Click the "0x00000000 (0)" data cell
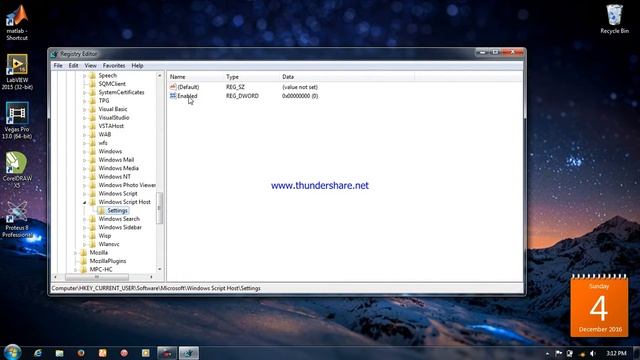640x360 pixels. click(x=300, y=96)
